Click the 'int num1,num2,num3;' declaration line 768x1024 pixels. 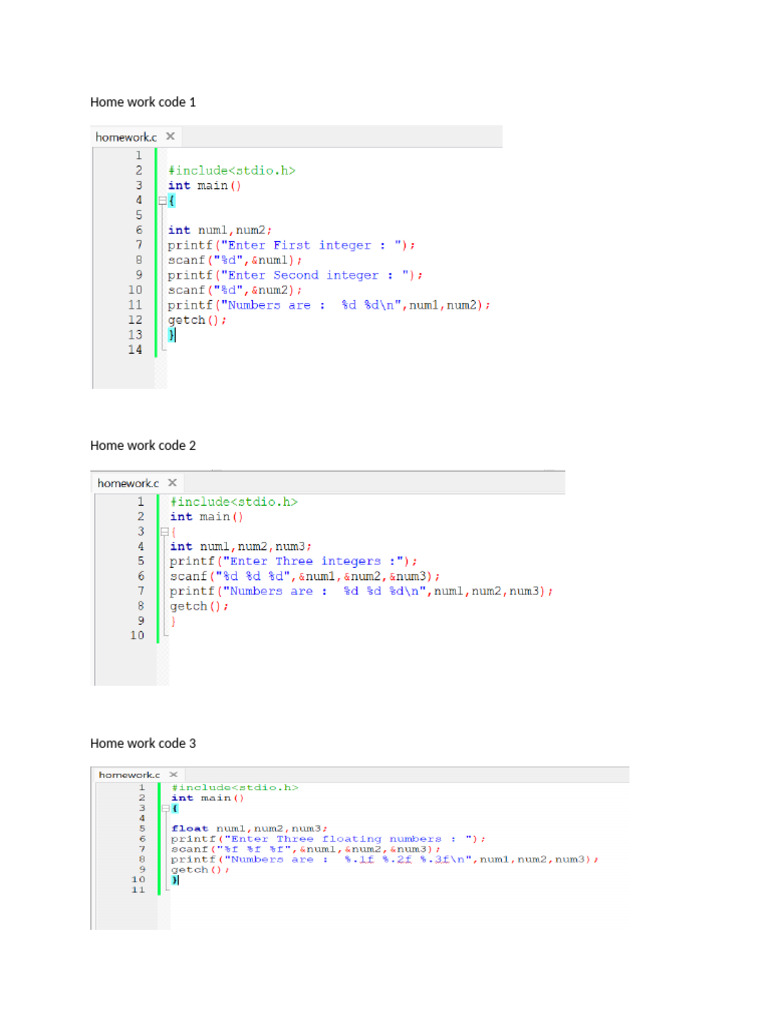tap(240, 547)
